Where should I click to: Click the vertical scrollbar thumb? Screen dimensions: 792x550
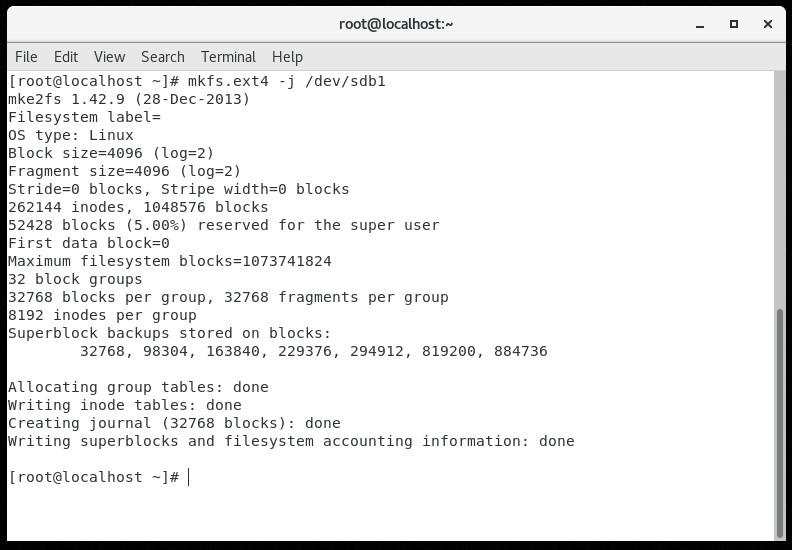[780, 420]
